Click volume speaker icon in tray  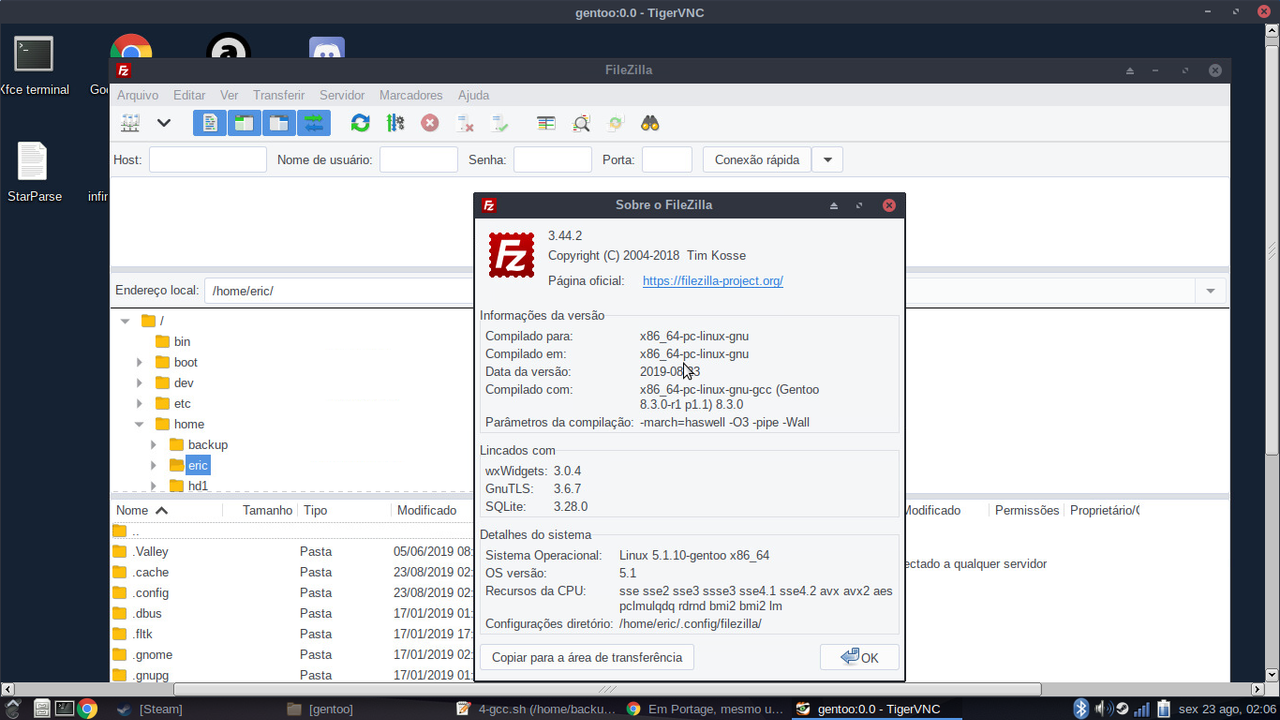click(x=1101, y=709)
